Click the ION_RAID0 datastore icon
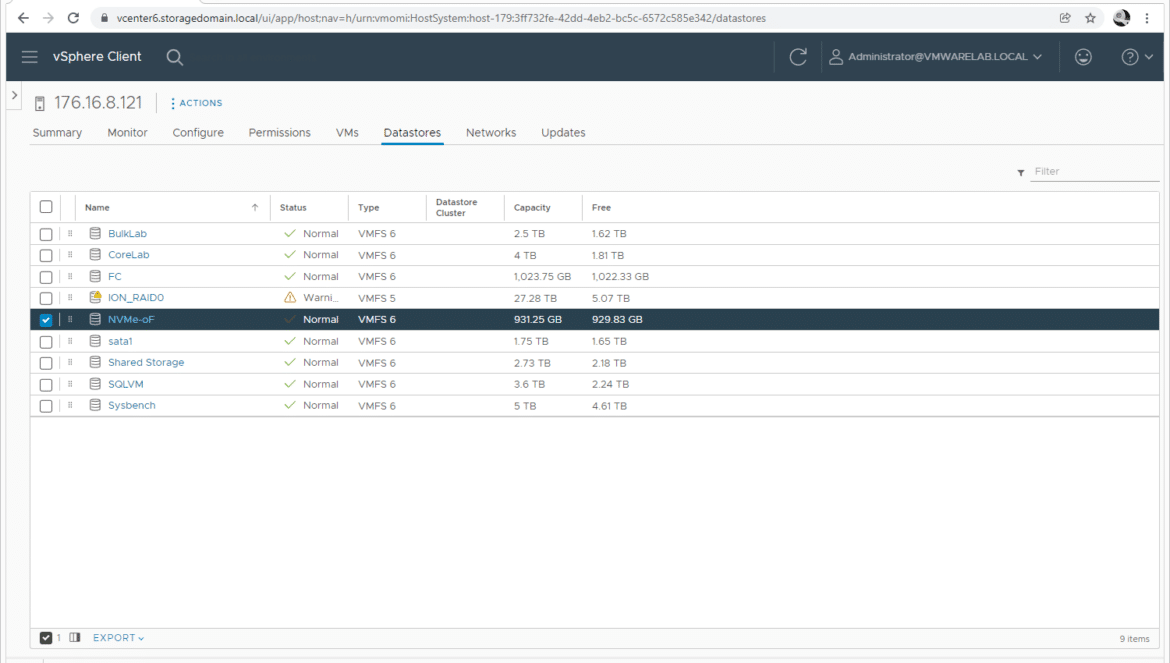The image size is (1170, 663). (x=95, y=298)
